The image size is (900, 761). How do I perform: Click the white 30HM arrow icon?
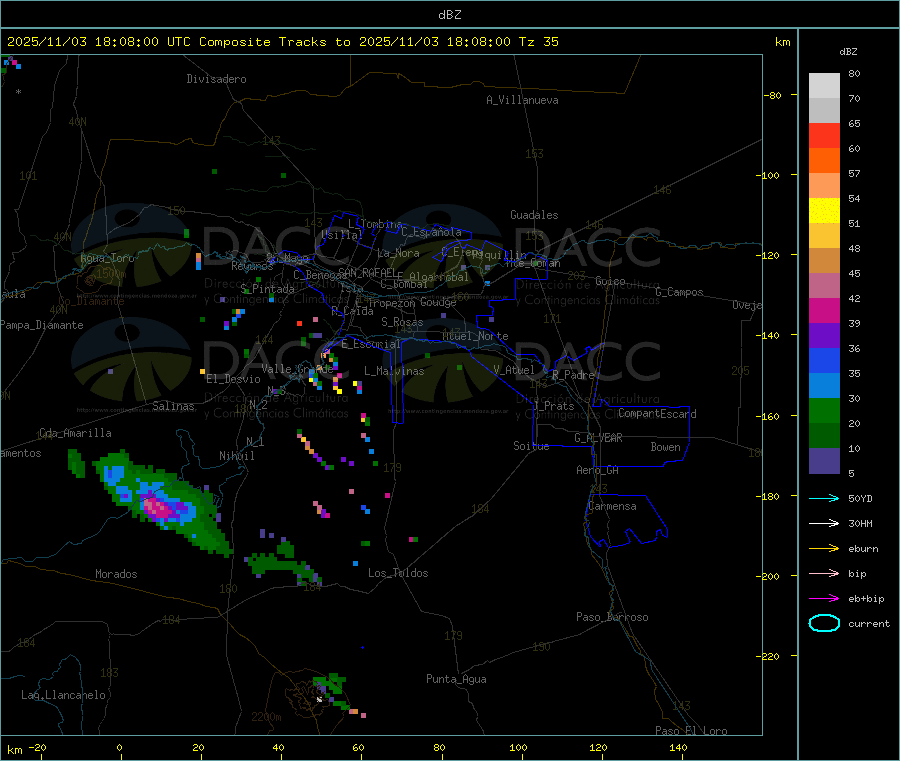point(824,523)
